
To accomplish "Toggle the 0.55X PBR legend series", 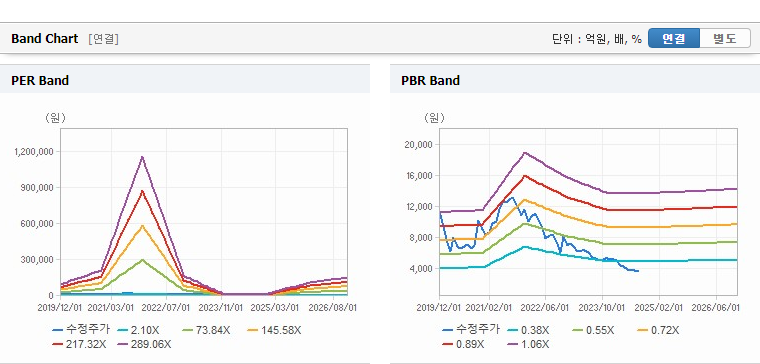I will 593,330.
